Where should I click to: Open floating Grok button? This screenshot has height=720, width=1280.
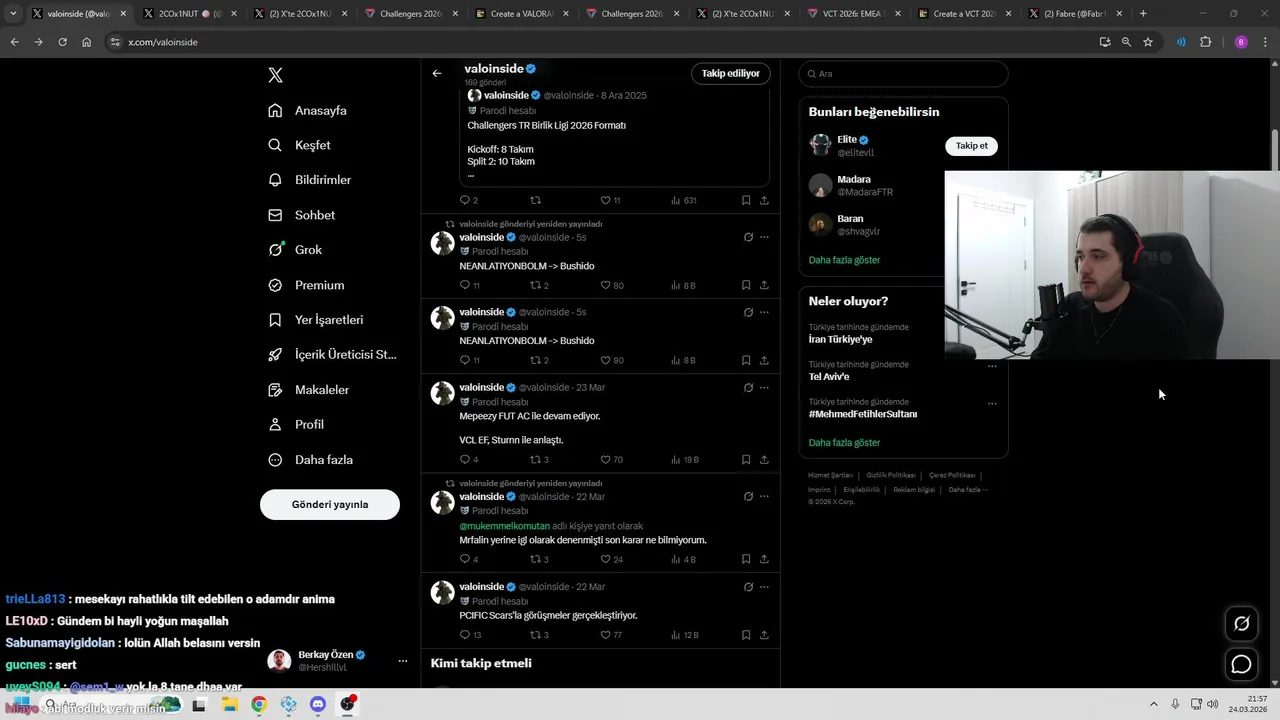pyautogui.click(x=1241, y=624)
